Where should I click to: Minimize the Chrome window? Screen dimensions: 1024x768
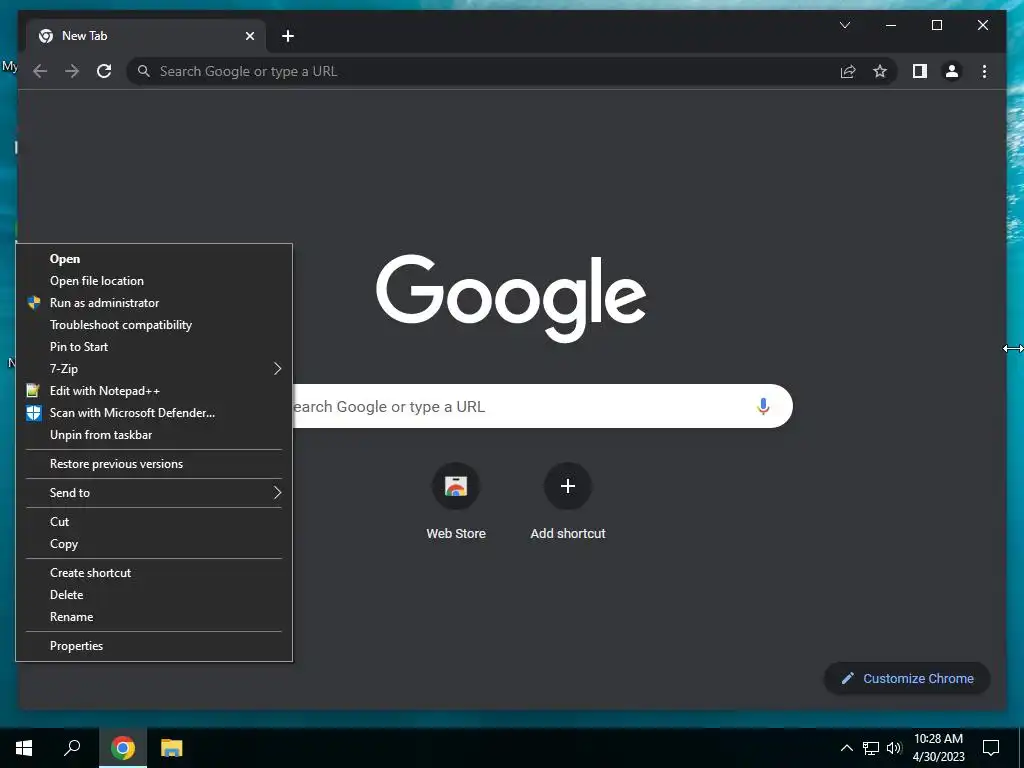click(x=891, y=25)
